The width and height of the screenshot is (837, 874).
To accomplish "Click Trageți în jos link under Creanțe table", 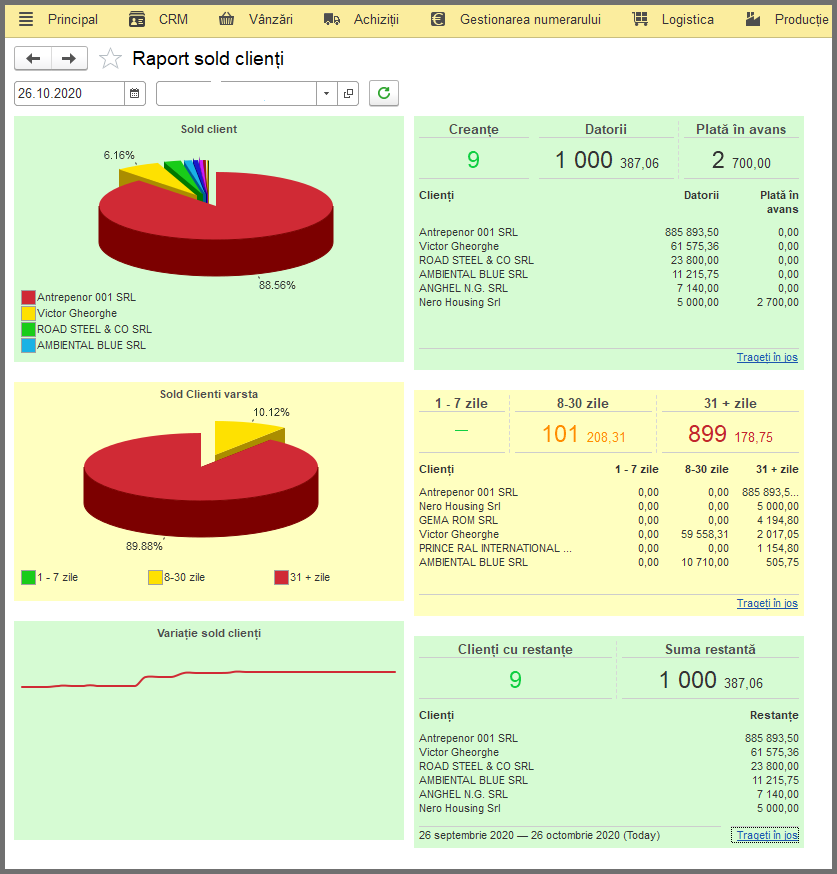I will tap(767, 357).
